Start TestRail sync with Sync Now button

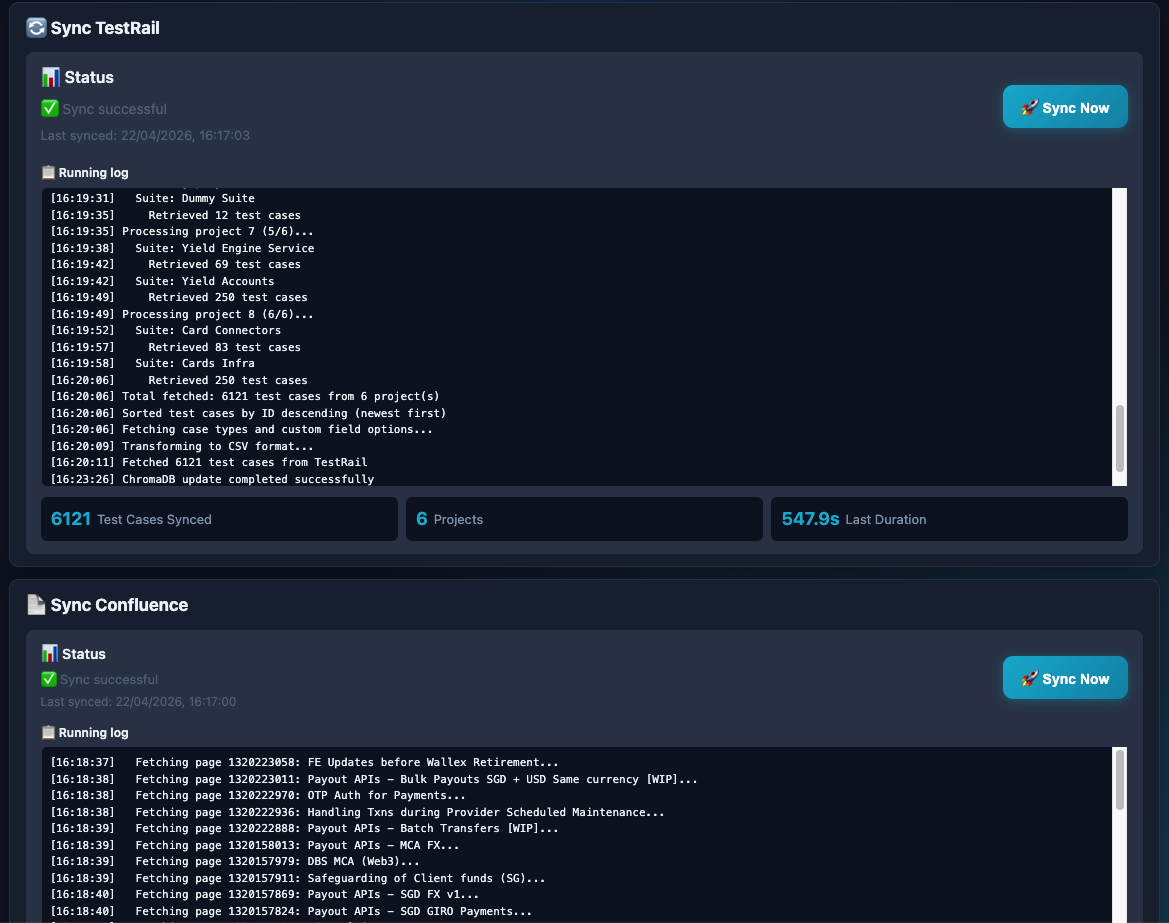tap(1065, 107)
